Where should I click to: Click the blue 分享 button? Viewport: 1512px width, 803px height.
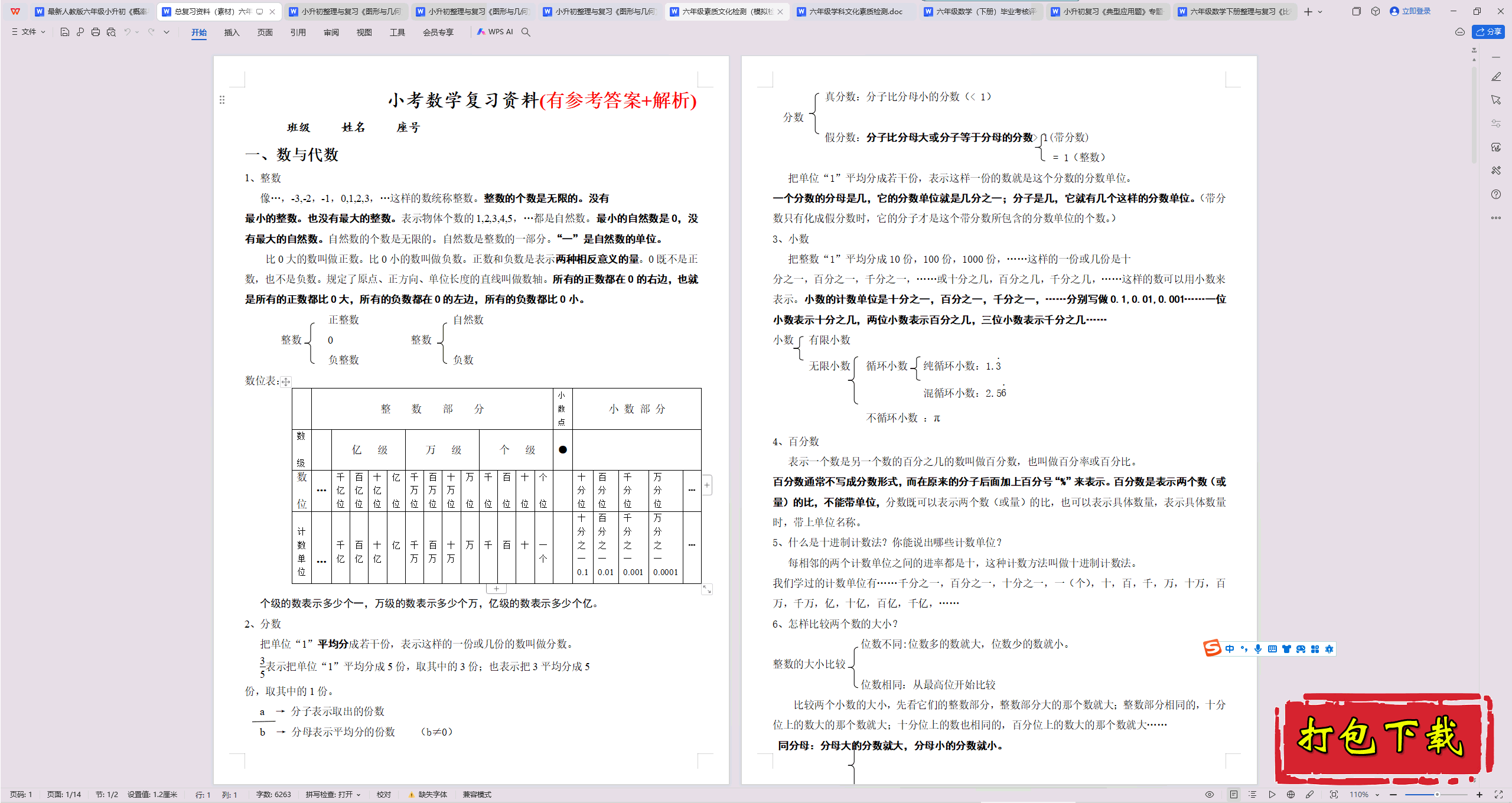point(1488,32)
